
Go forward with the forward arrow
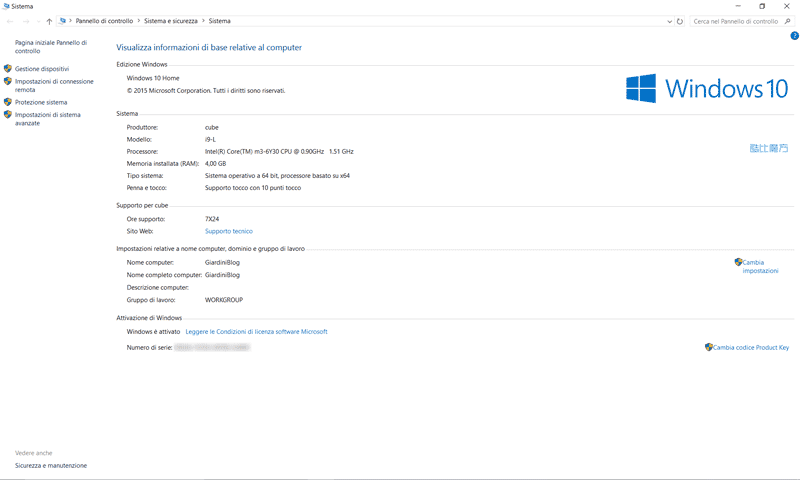(26, 21)
